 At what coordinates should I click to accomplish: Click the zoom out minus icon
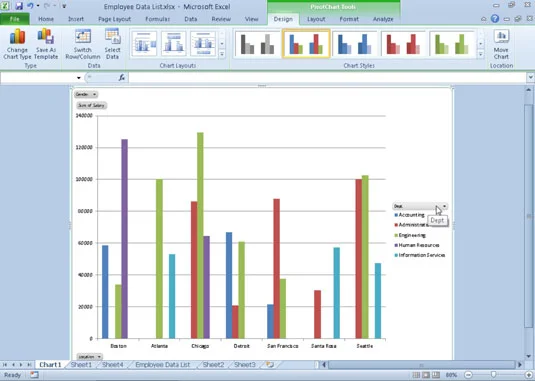coord(468,375)
